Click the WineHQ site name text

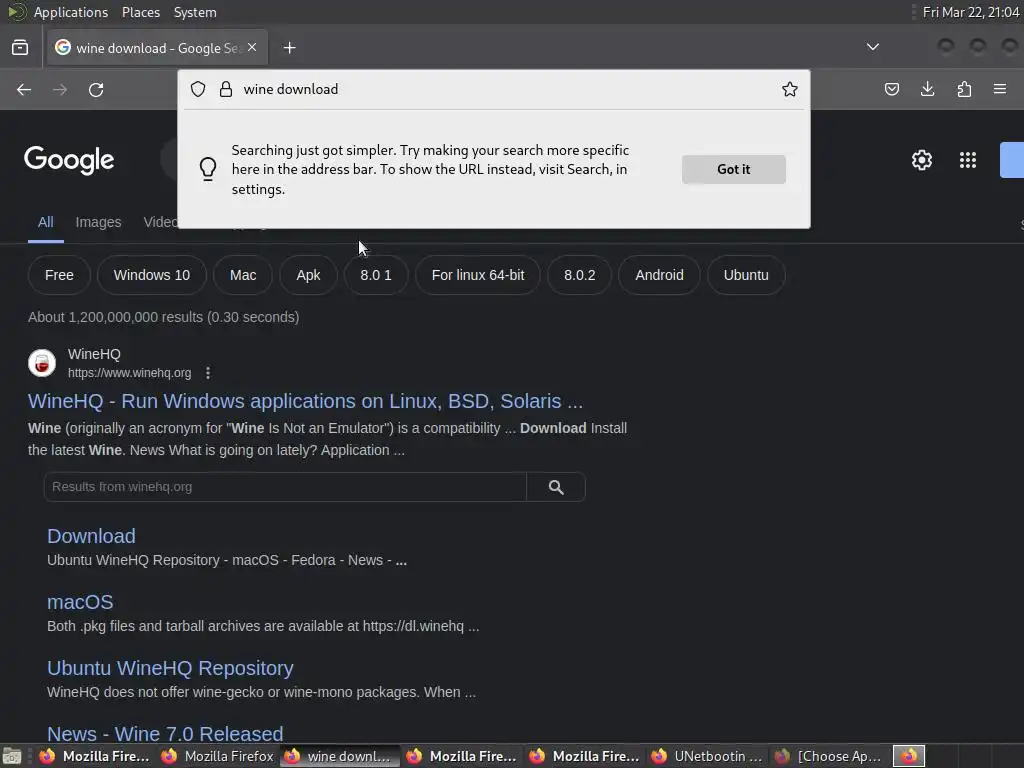tap(94, 354)
